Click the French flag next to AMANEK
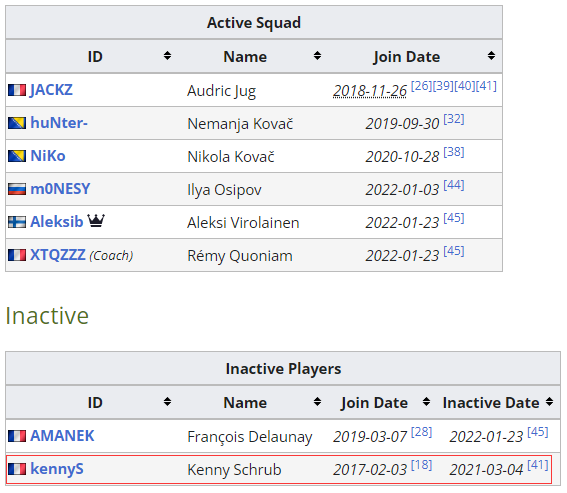The height and width of the screenshot is (493, 567). point(17,436)
